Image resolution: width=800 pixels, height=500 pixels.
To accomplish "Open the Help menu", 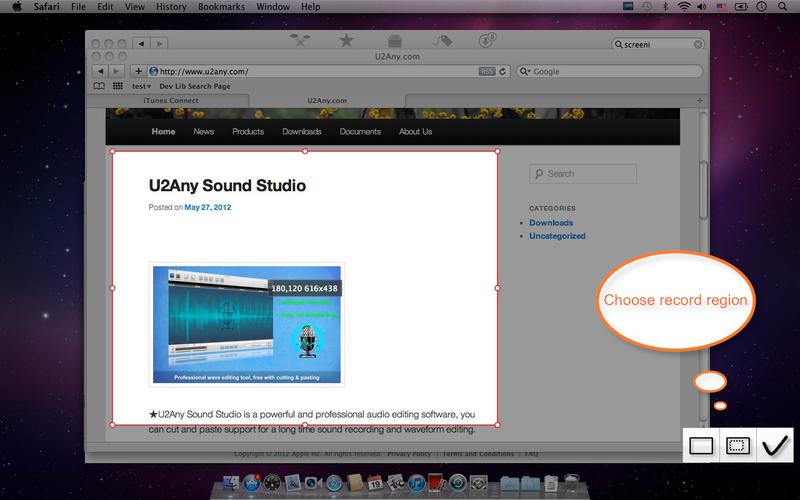I will [311, 7].
